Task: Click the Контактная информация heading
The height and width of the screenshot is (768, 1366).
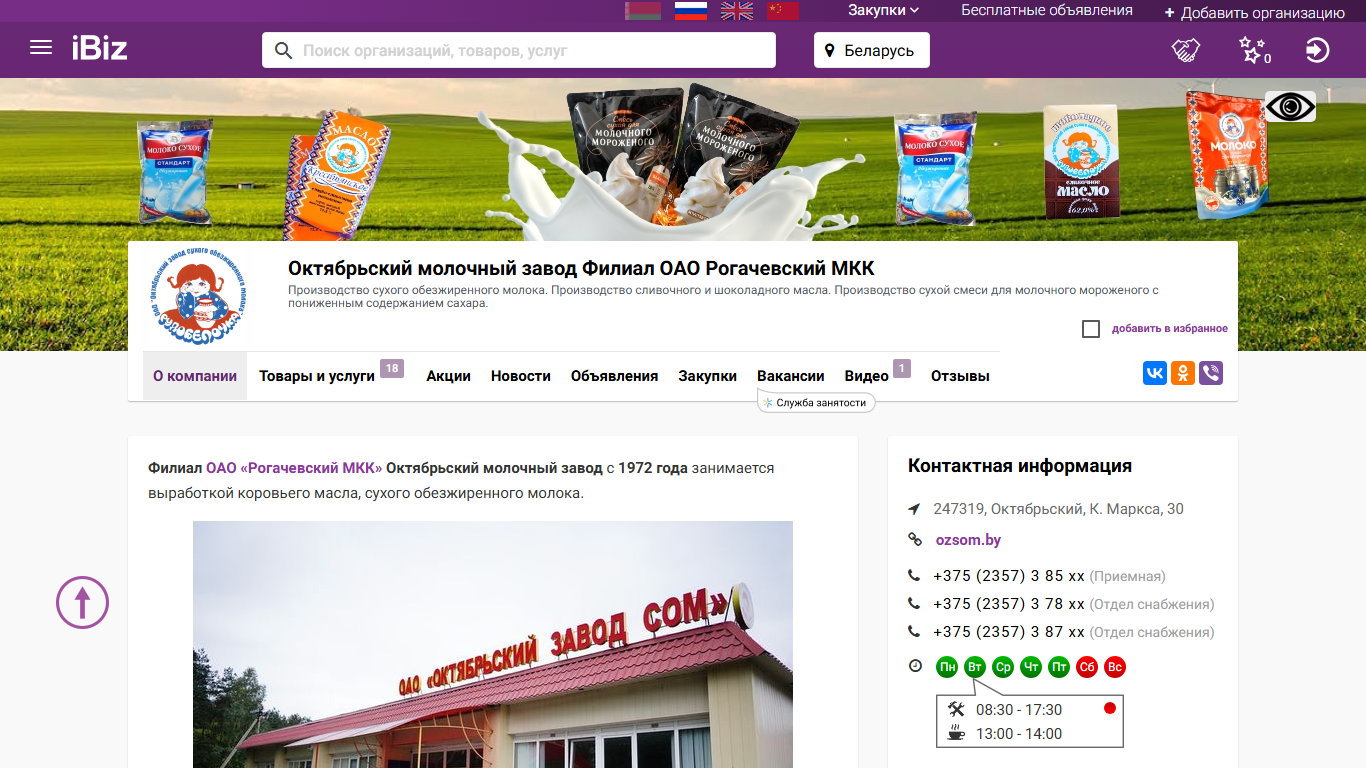Action: click(1020, 466)
